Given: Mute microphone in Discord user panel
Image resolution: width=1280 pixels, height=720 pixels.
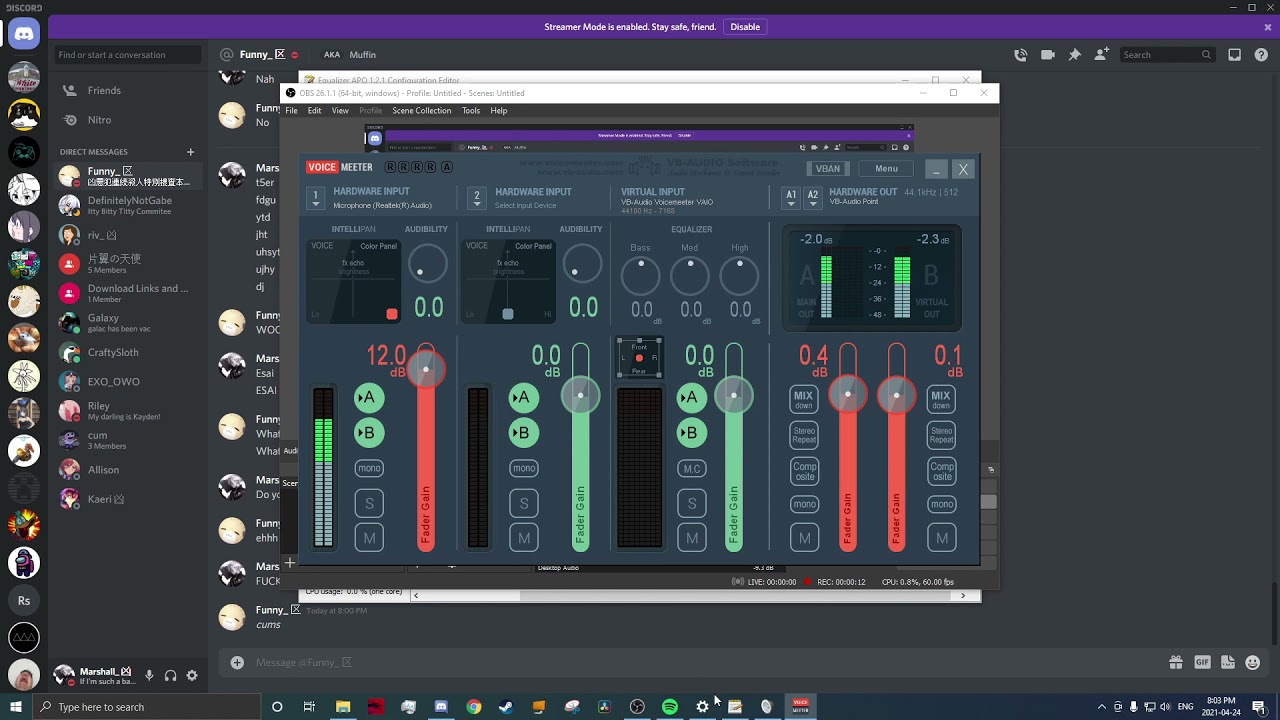Looking at the screenshot, I should (149, 676).
